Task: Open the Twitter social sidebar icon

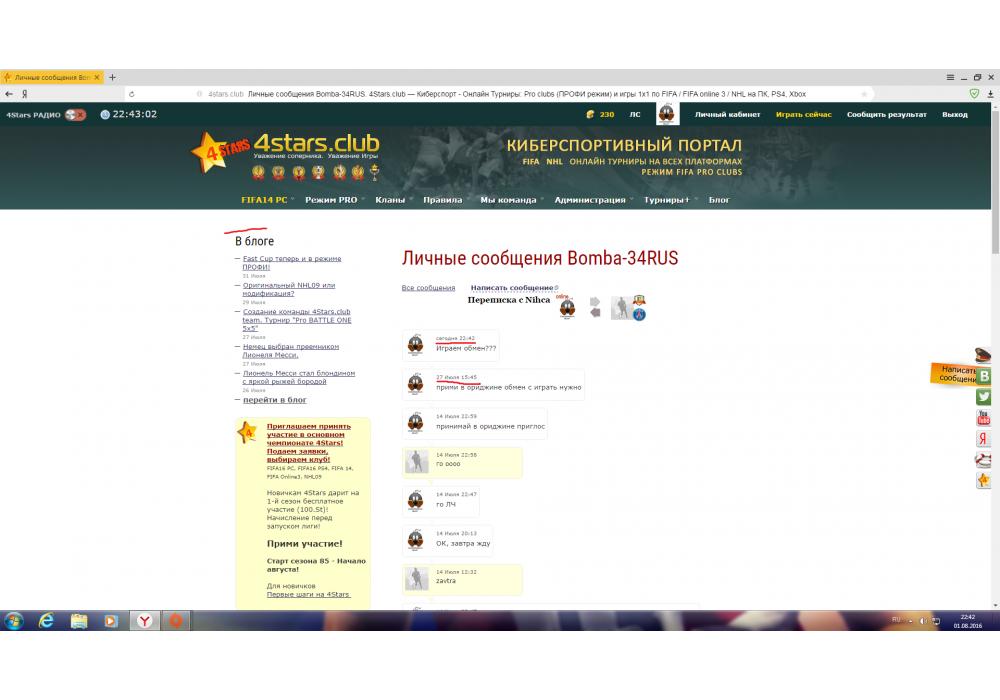Action: click(x=984, y=397)
